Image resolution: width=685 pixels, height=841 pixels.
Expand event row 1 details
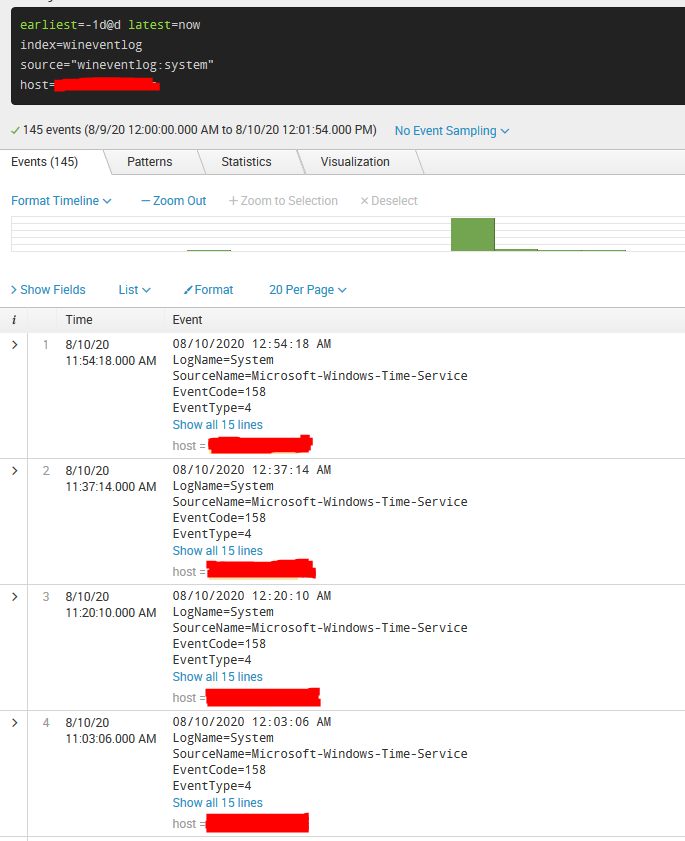pos(14,345)
